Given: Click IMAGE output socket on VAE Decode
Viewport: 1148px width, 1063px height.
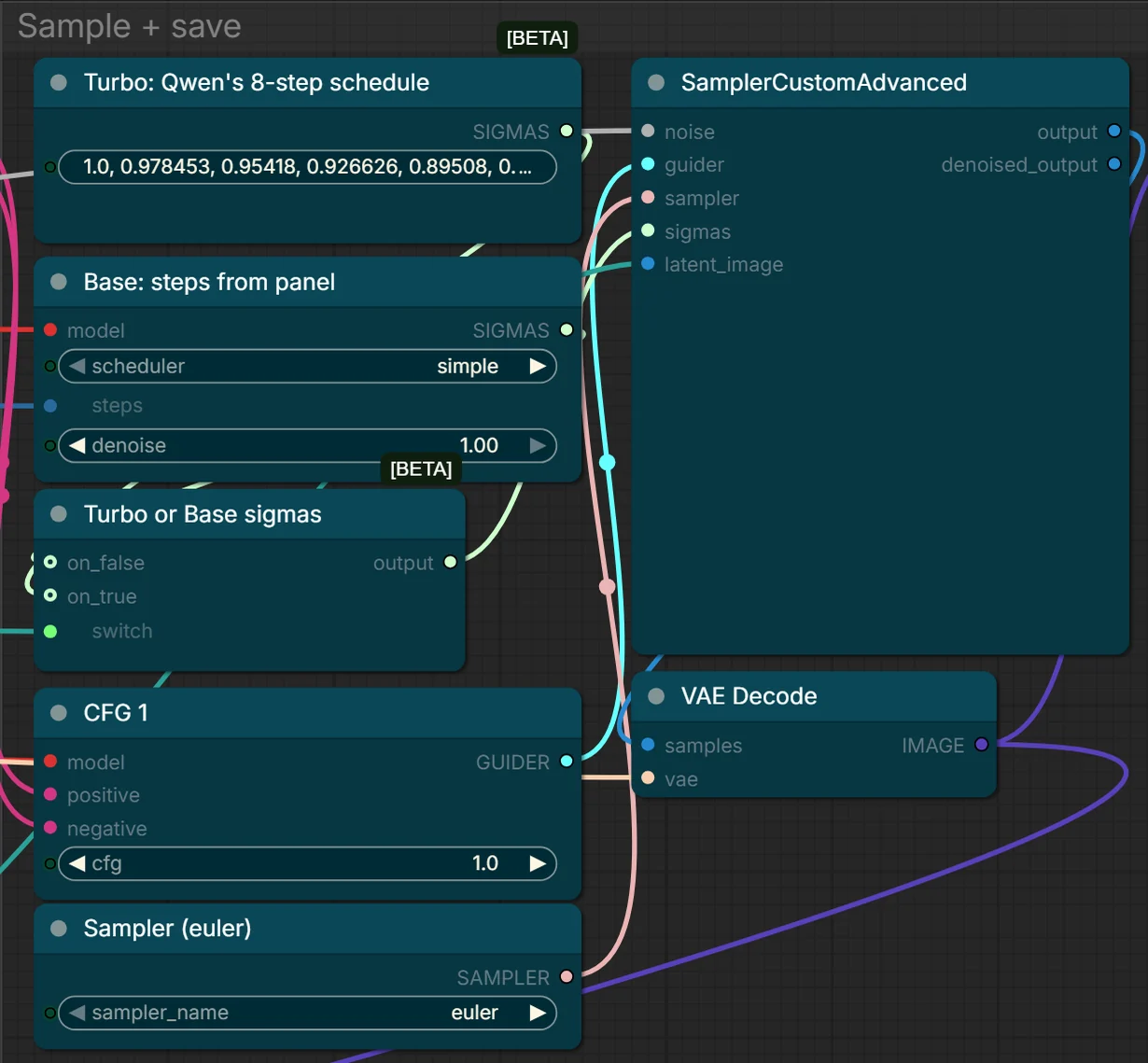Looking at the screenshot, I should (982, 745).
